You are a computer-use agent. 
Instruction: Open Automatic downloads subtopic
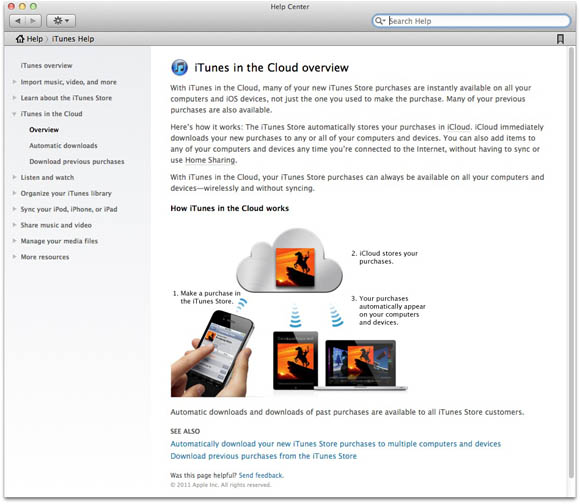click(x=63, y=146)
